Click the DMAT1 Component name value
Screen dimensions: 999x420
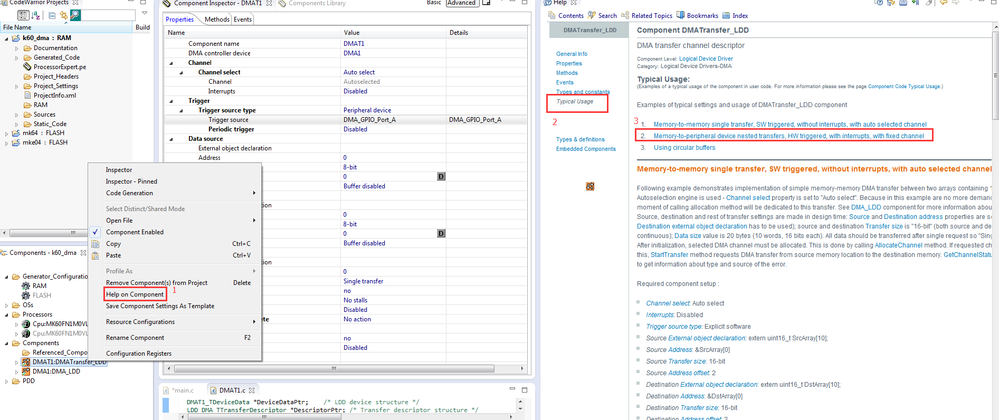(x=354, y=43)
